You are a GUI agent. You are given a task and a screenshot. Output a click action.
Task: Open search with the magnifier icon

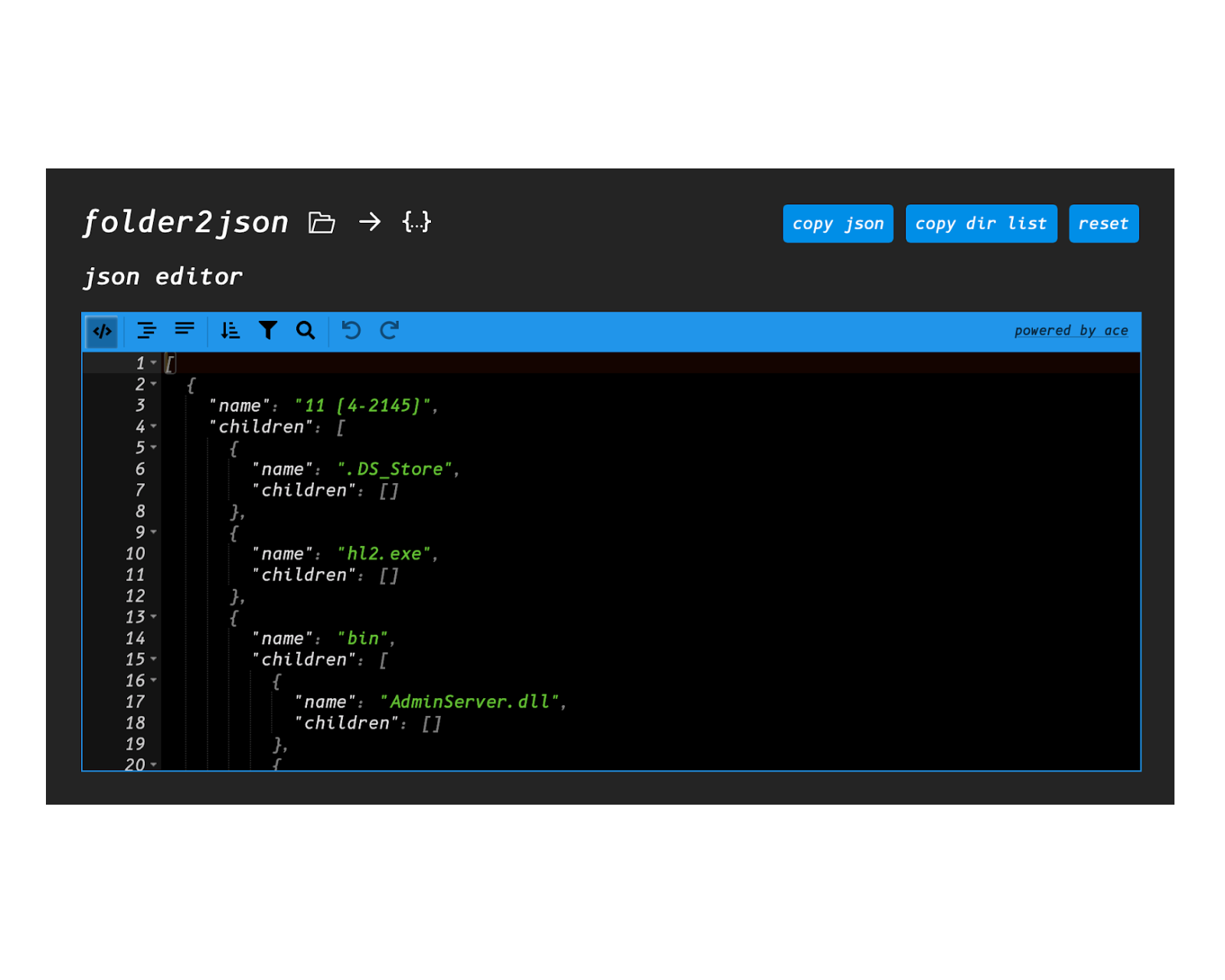point(305,331)
